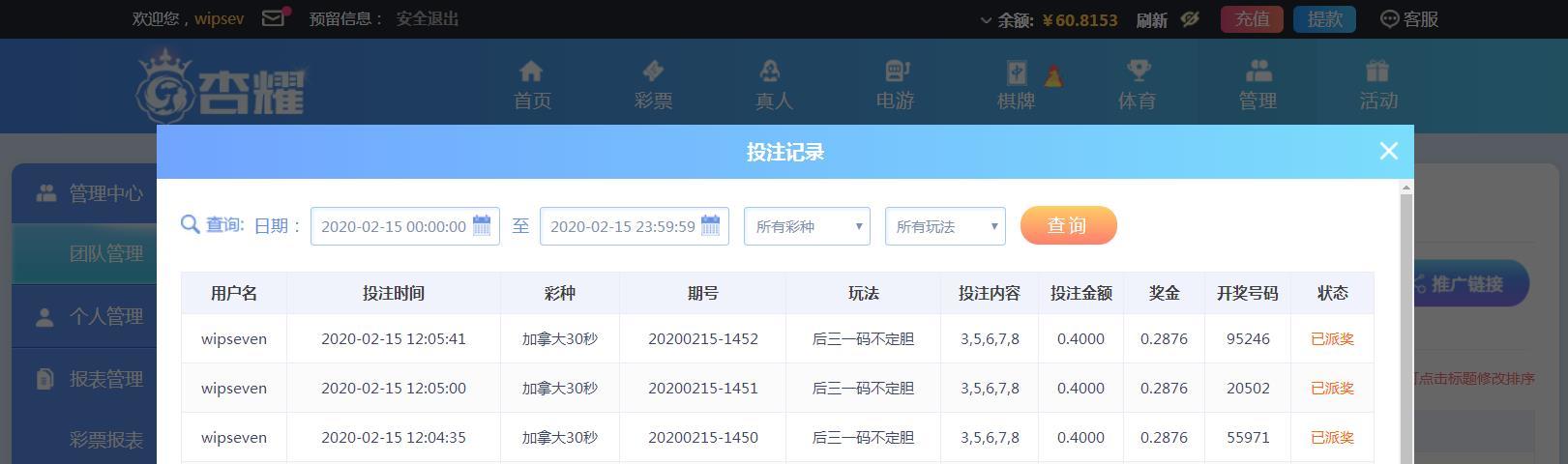Image resolution: width=1568 pixels, height=464 pixels.
Task: Open the 电游 e-games tab
Action: pos(895,85)
